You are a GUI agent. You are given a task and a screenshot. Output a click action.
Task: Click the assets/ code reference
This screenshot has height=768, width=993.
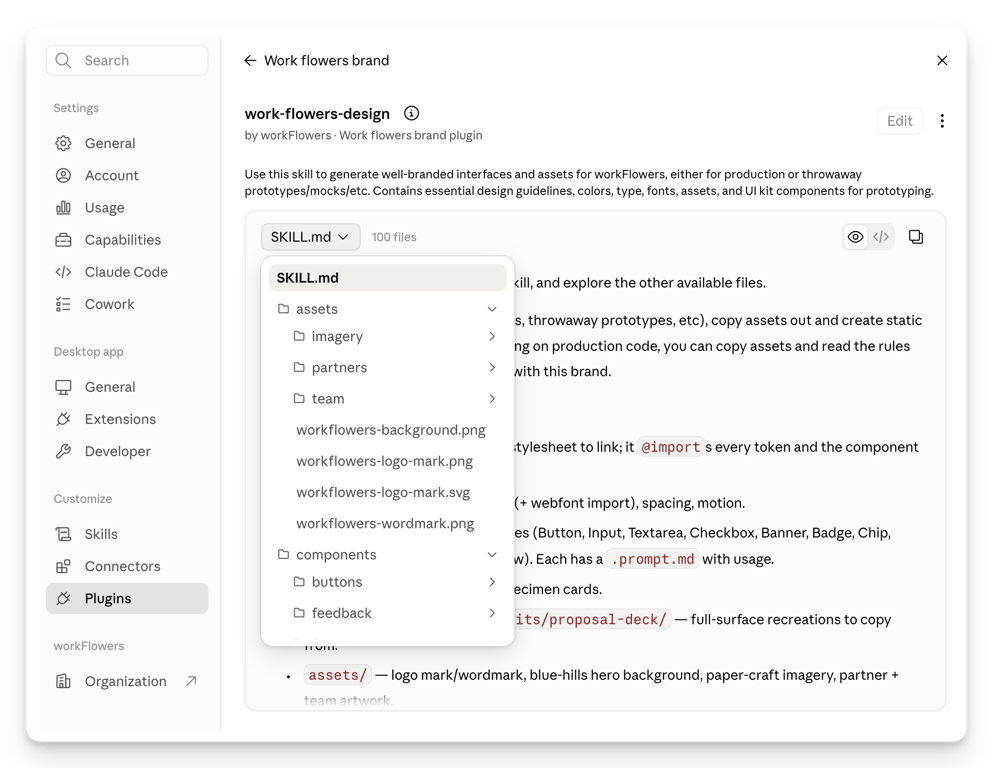[x=338, y=675]
